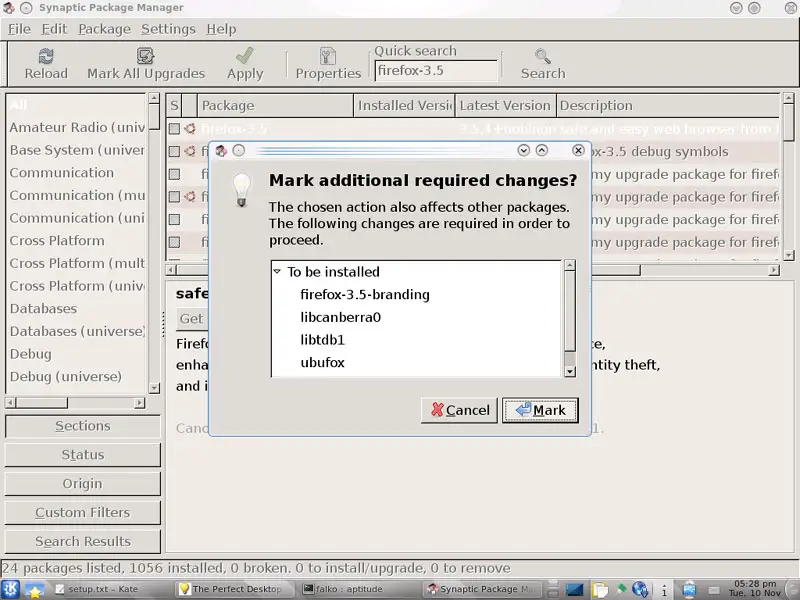Toggle status checkbox for firefox-3.5 package
The image size is (800, 600).
pos(174,129)
